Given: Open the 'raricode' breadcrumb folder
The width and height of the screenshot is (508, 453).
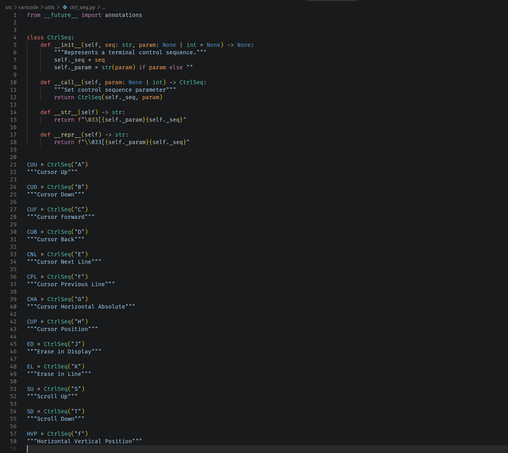Looking at the screenshot, I should point(28,7).
